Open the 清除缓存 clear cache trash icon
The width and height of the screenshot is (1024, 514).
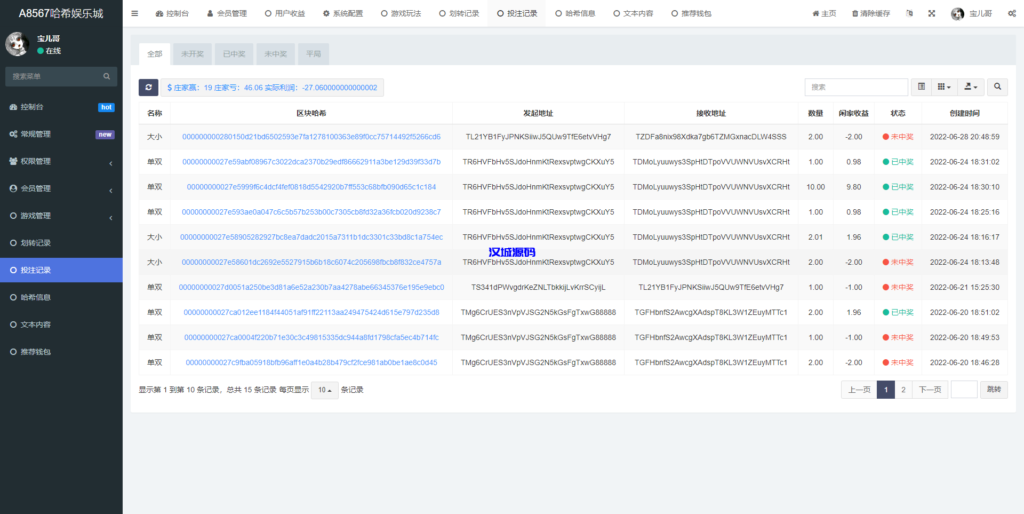coord(871,13)
